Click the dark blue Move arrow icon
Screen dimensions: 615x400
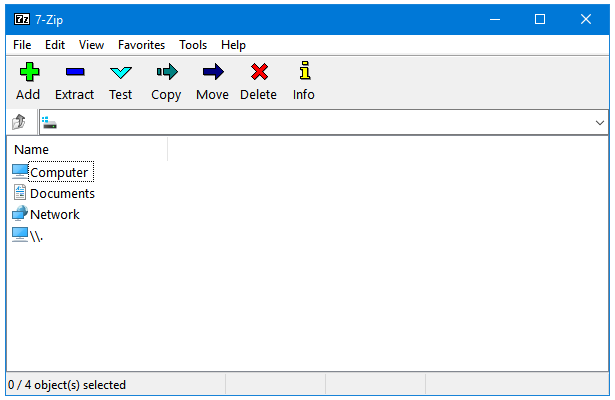tap(213, 72)
